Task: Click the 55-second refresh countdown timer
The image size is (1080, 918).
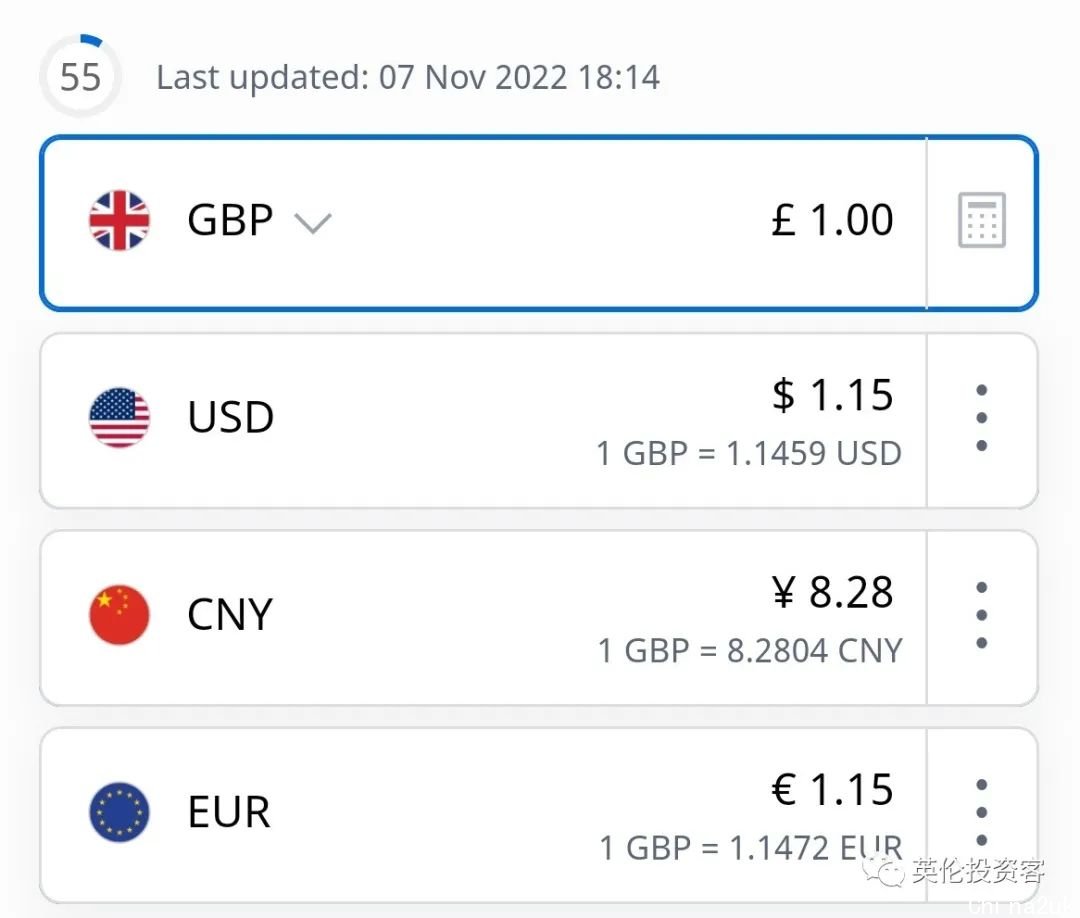Action: (x=81, y=77)
